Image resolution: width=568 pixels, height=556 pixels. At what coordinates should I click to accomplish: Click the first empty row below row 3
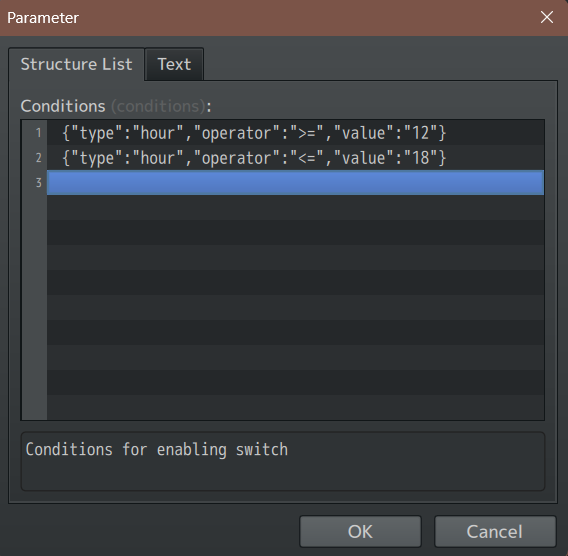295,208
